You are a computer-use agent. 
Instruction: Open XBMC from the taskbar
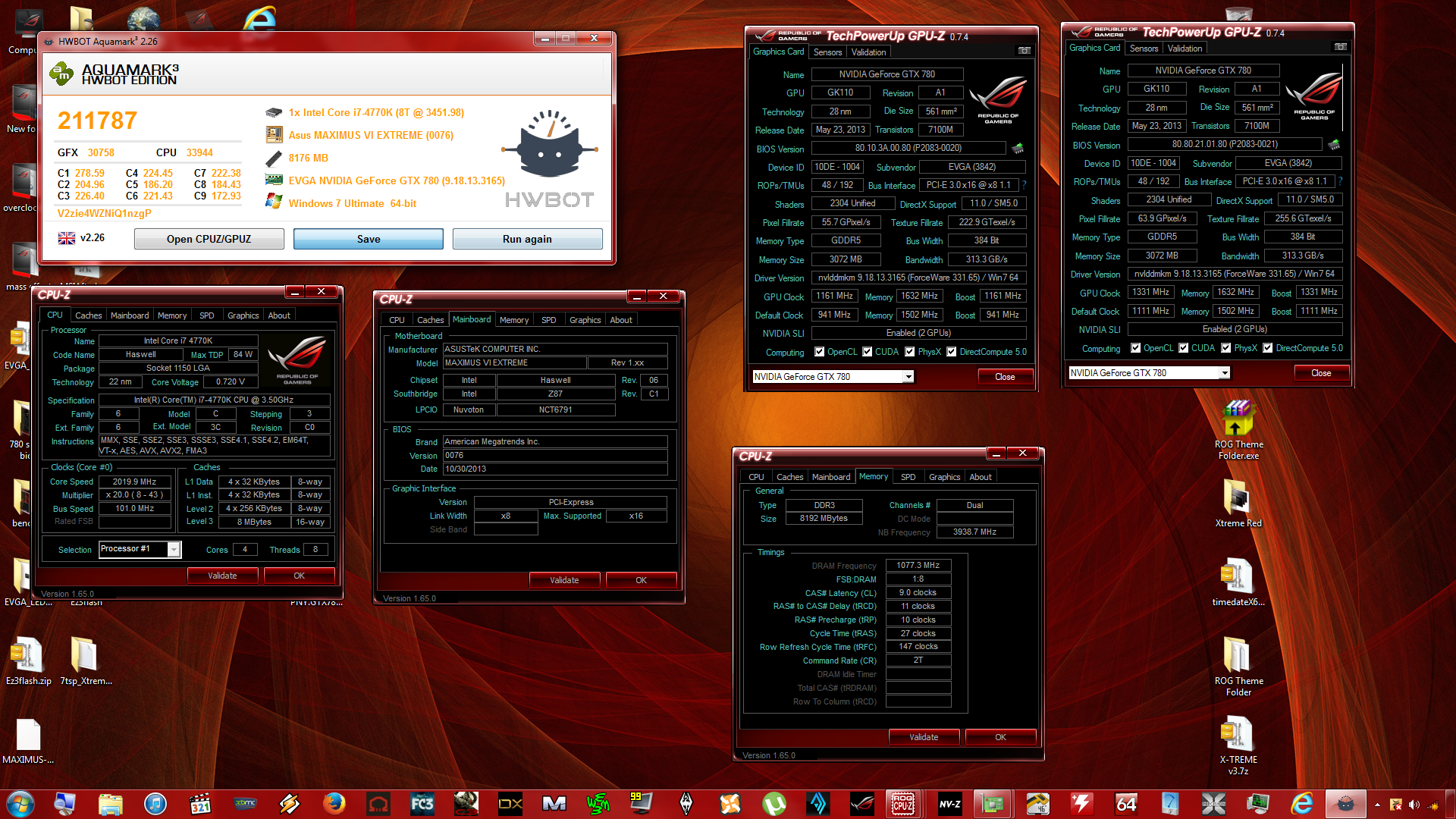[245, 803]
